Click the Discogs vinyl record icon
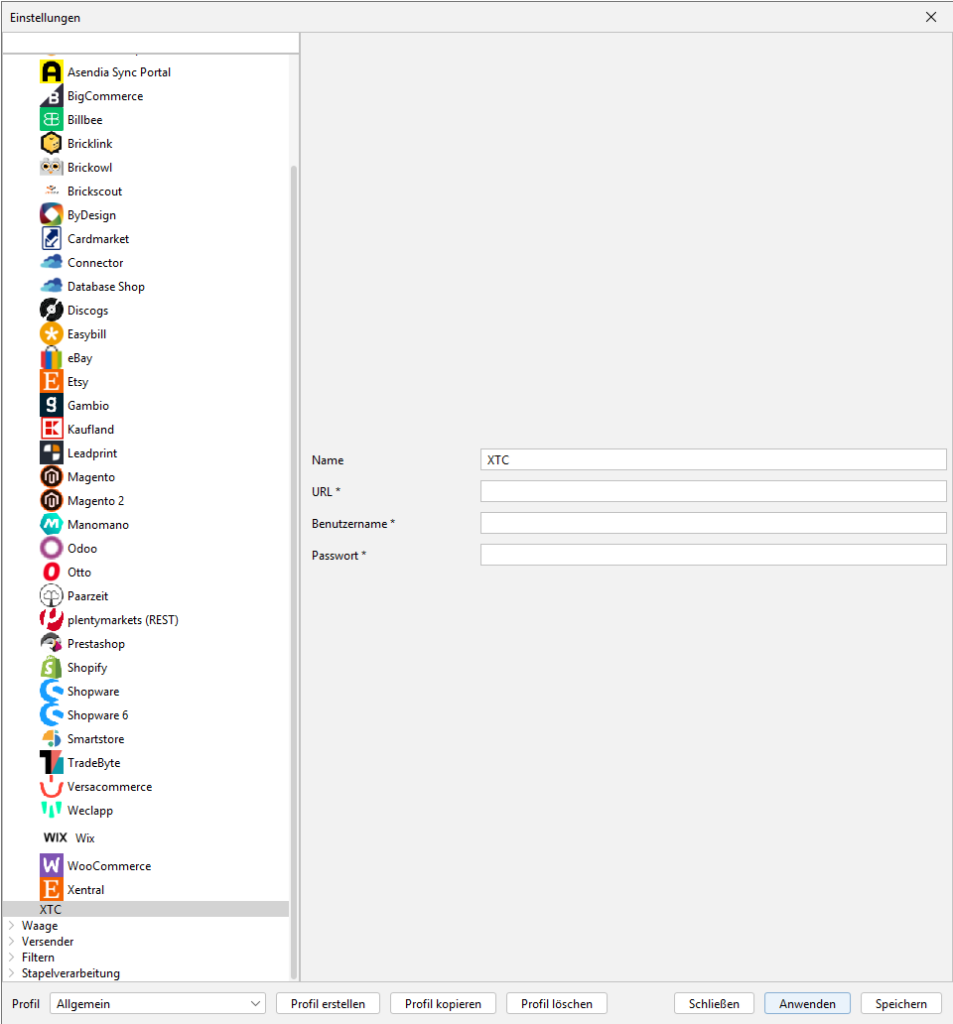953x1024 pixels. click(x=51, y=310)
